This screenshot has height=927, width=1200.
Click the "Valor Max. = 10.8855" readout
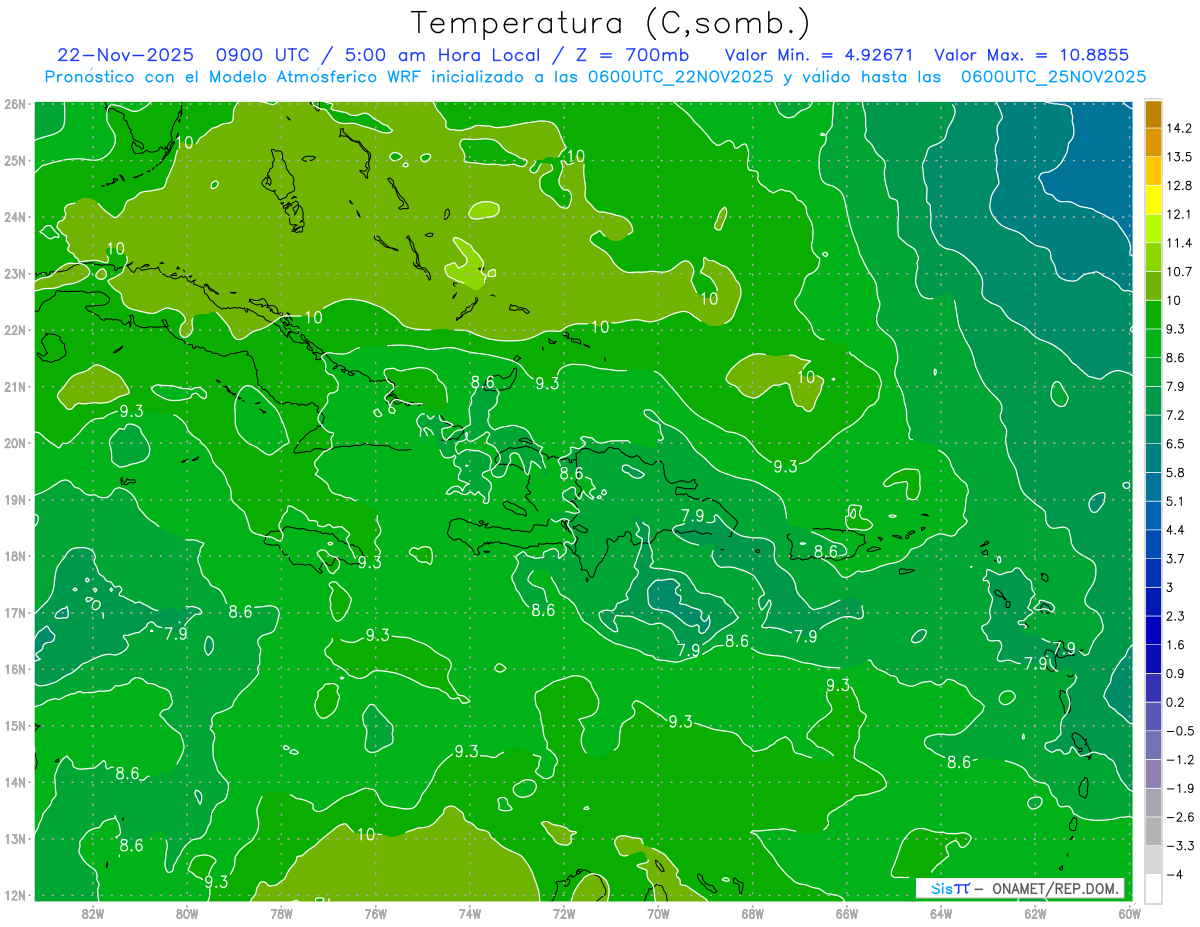(1032, 55)
